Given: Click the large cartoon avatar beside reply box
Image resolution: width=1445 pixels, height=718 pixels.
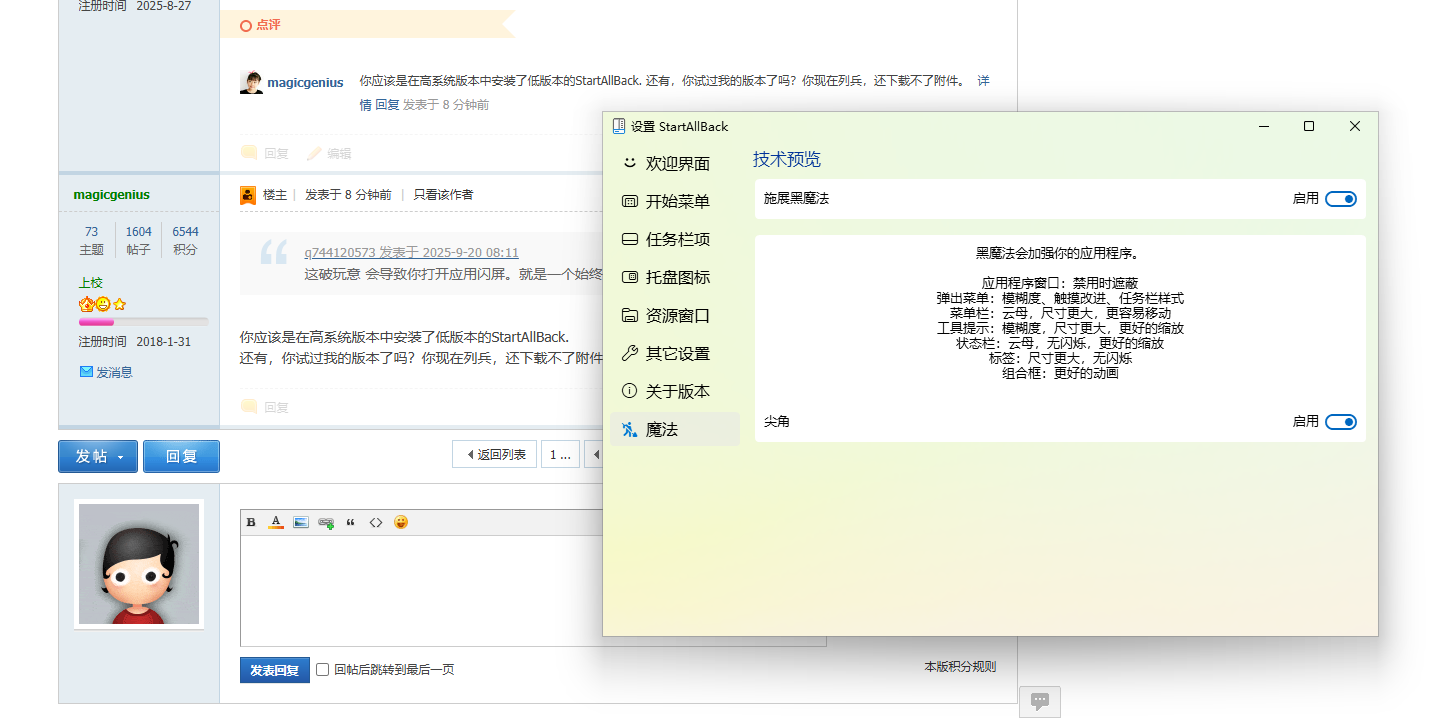Looking at the screenshot, I should point(139,564).
